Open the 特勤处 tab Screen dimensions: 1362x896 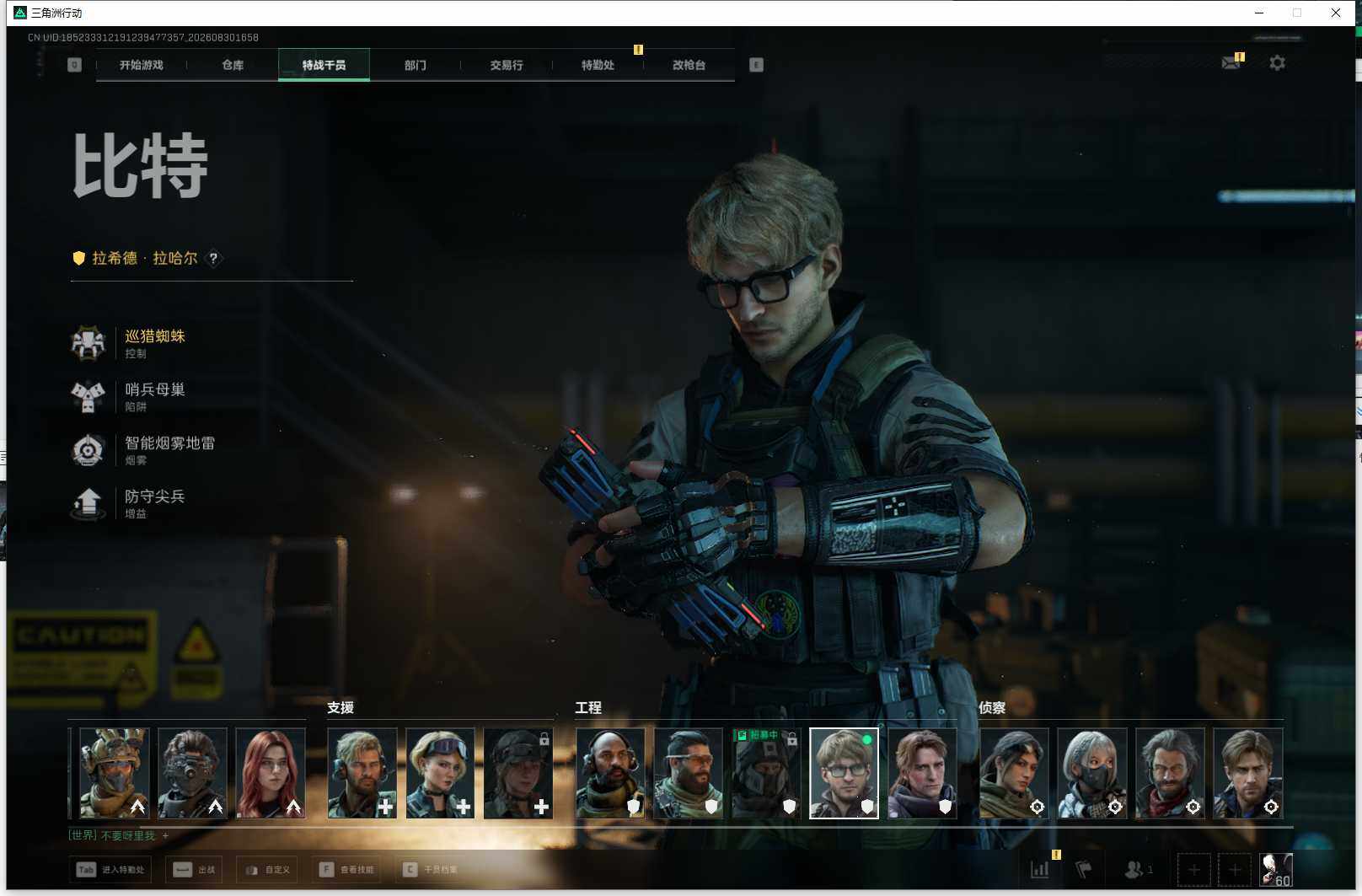click(x=598, y=65)
